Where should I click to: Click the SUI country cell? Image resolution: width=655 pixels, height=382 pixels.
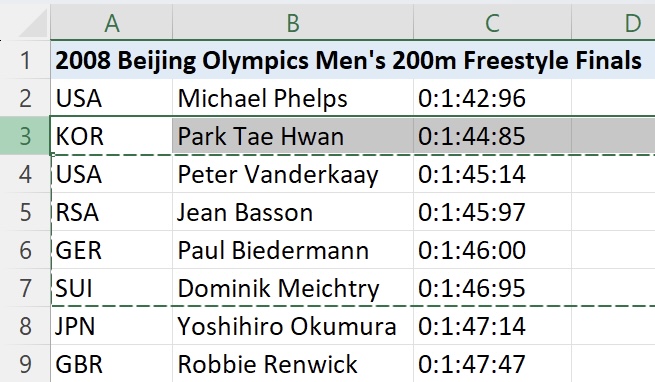(112, 288)
